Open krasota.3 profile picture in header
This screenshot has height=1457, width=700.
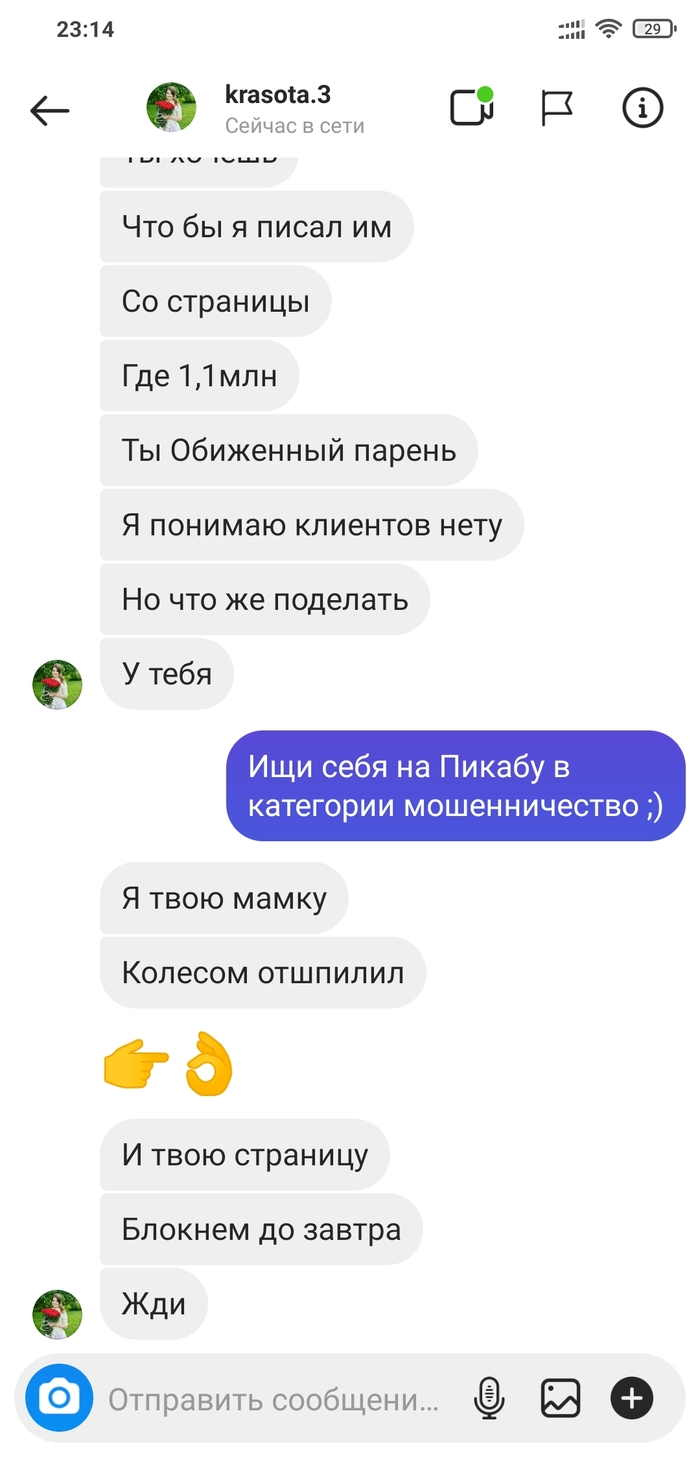(x=172, y=108)
